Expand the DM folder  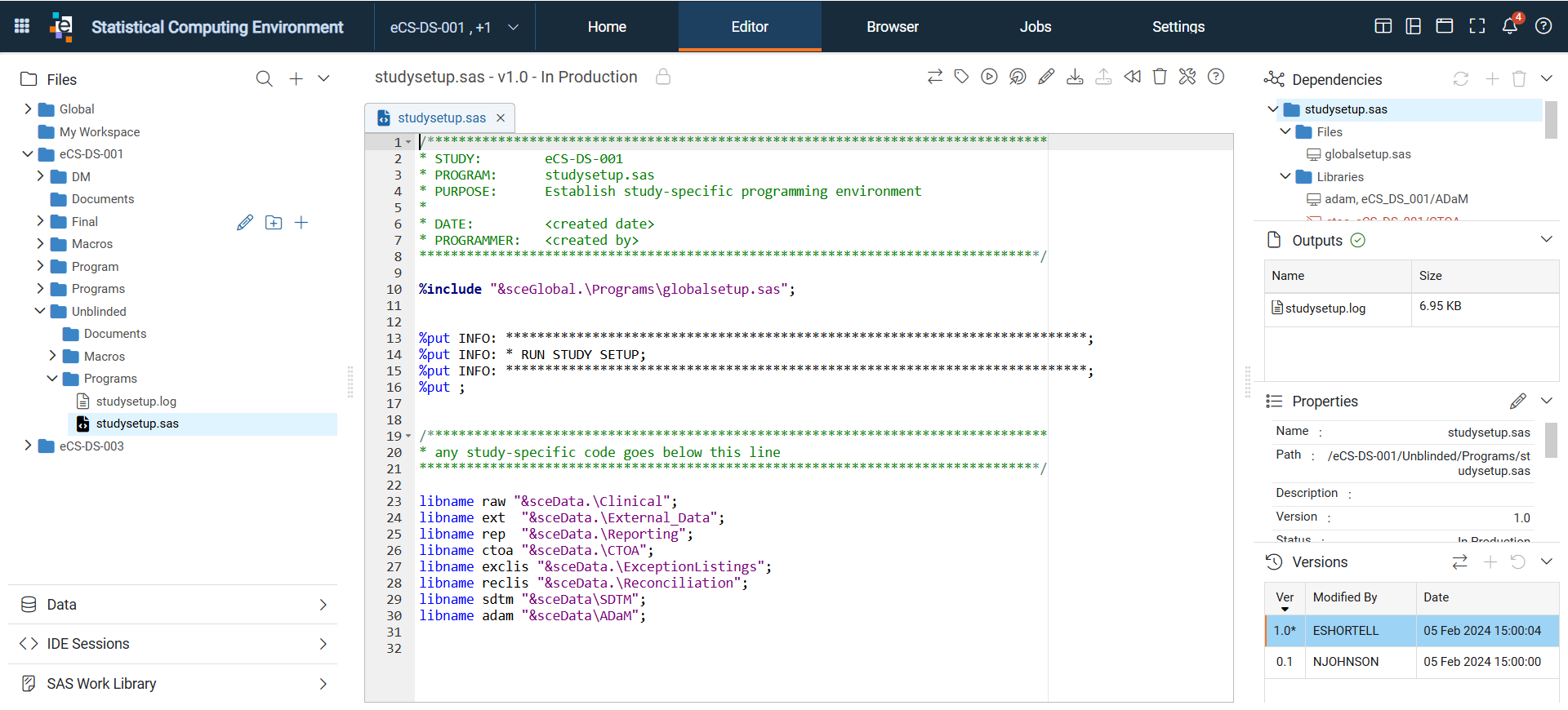(40, 176)
